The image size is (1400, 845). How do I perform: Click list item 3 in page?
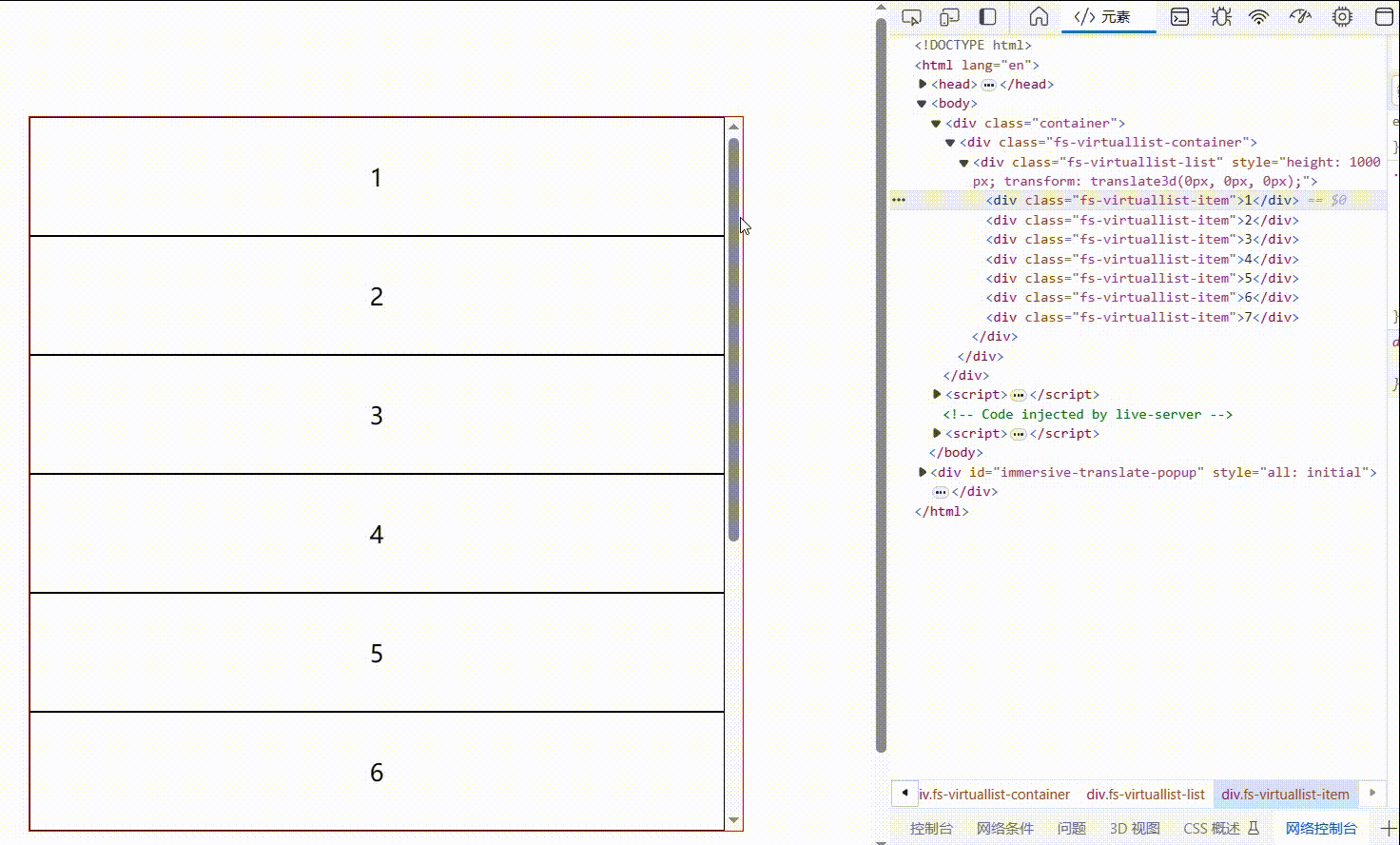coord(377,415)
